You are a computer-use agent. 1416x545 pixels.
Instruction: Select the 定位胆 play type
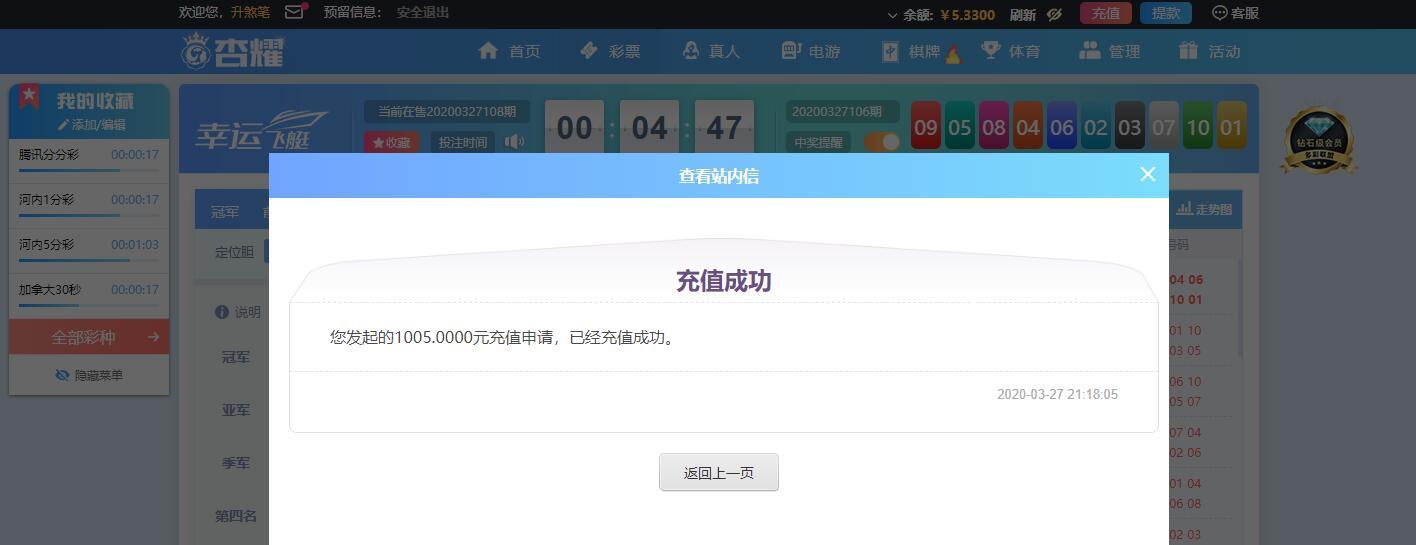(x=234, y=252)
